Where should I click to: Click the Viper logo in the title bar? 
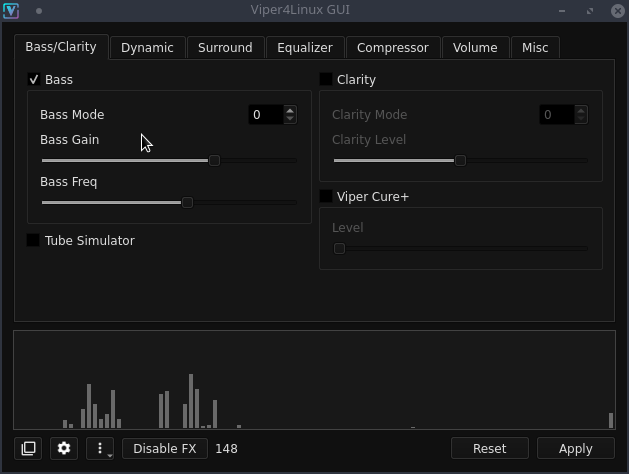11,10
